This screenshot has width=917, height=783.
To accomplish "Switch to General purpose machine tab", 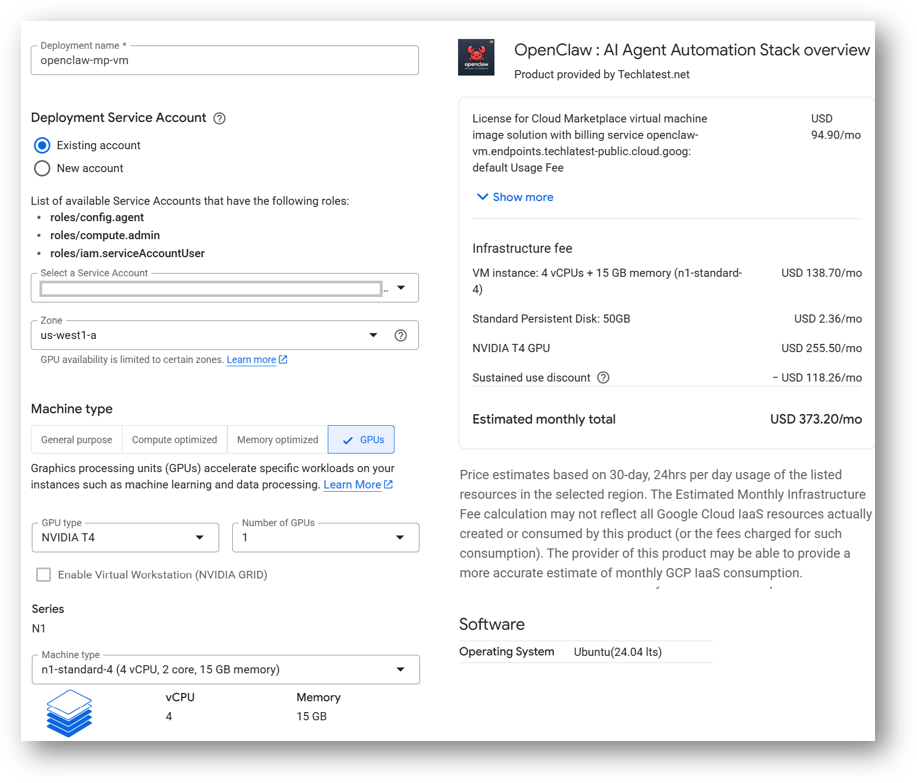I will pyautogui.click(x=77, y=440).
